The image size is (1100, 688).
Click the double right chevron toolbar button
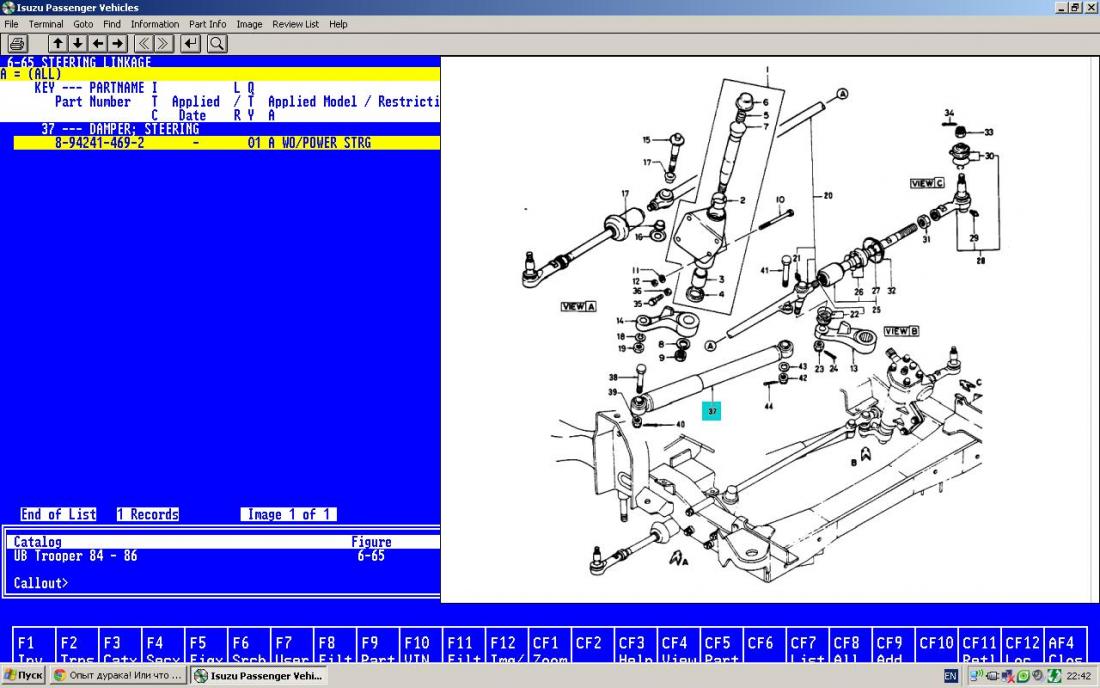point(163,43)
